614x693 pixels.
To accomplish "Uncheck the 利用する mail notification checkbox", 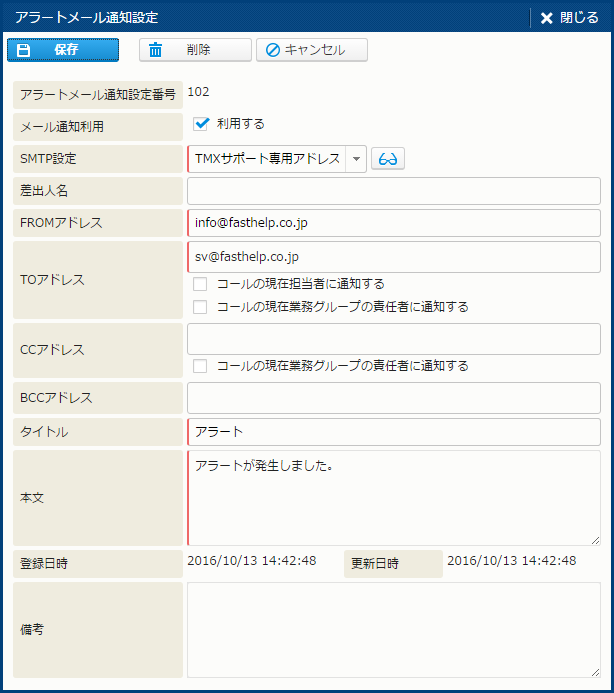I will [x=201, y=124].
